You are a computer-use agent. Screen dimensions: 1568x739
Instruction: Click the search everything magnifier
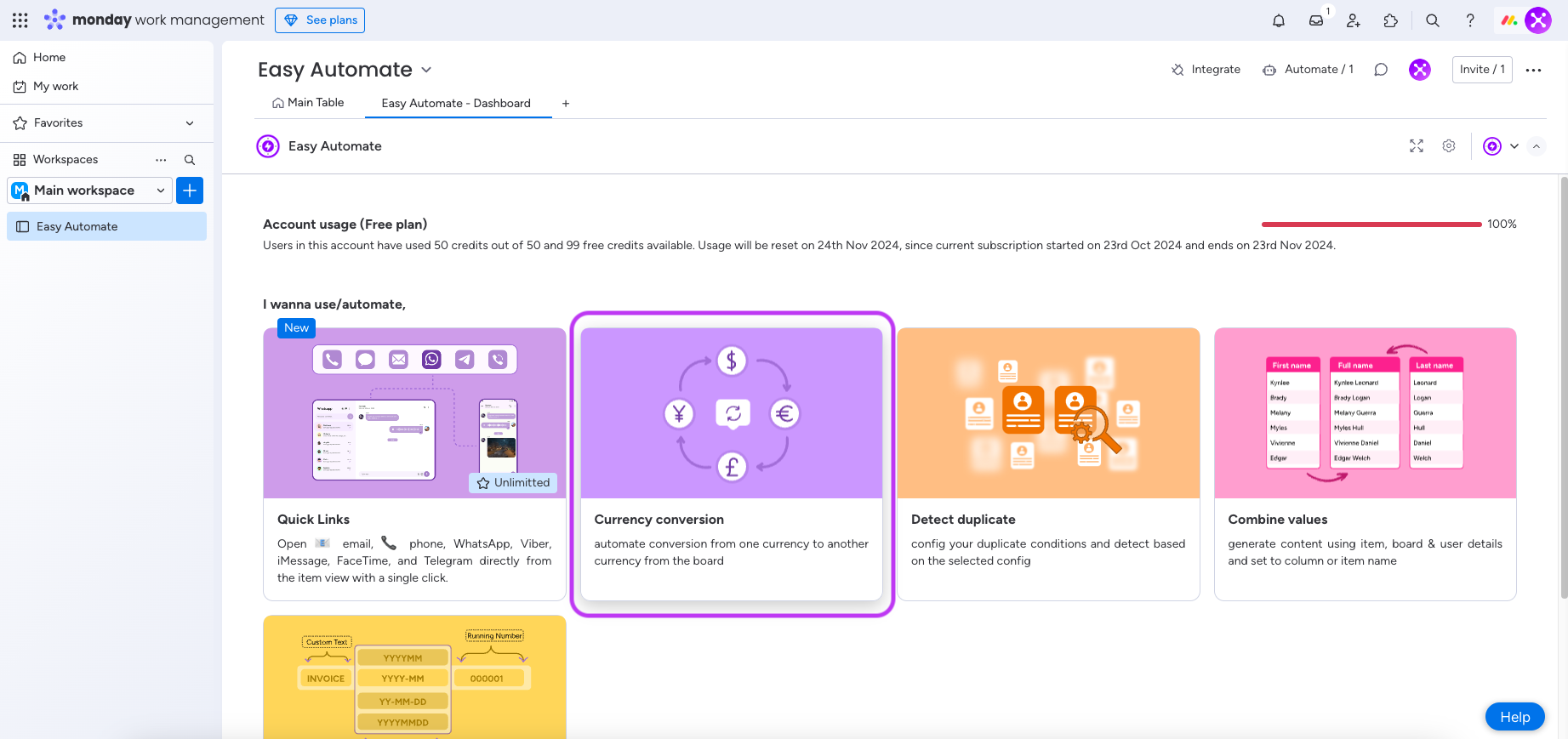pos(1433,20)
